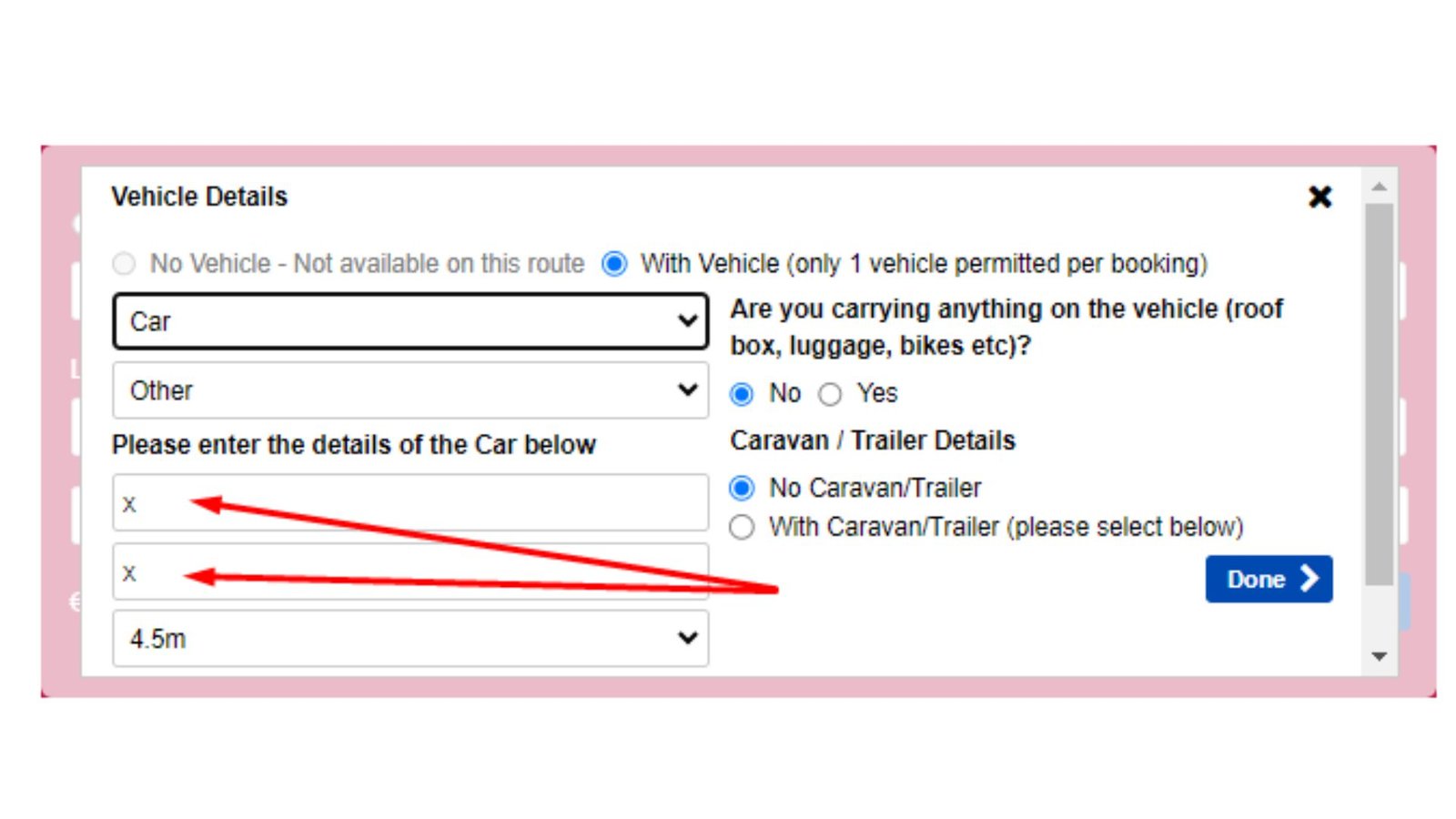Choose Yes for carrying anything on vehicle
1456x819 pixels.
tap(830, 394)
